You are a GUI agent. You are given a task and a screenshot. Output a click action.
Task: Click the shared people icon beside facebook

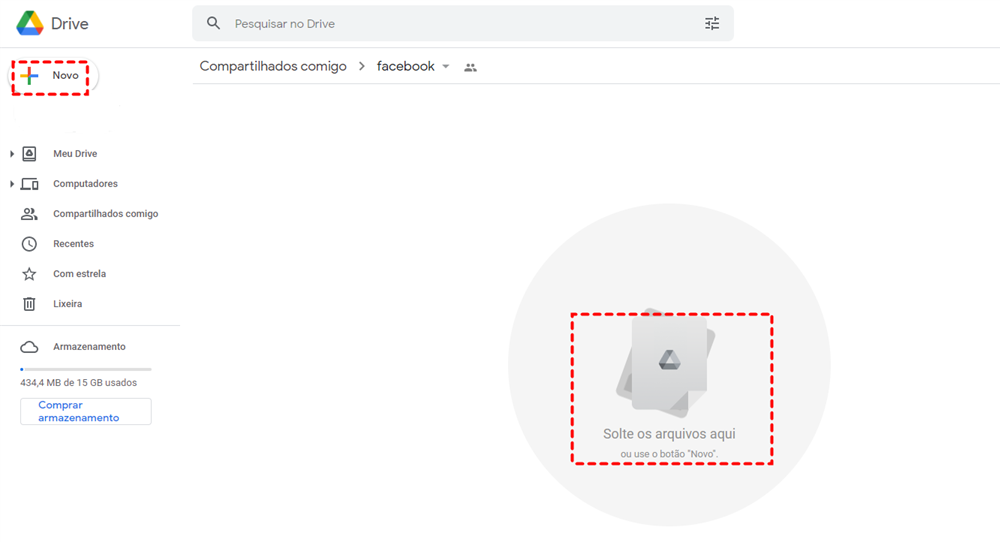pos(470,67)
